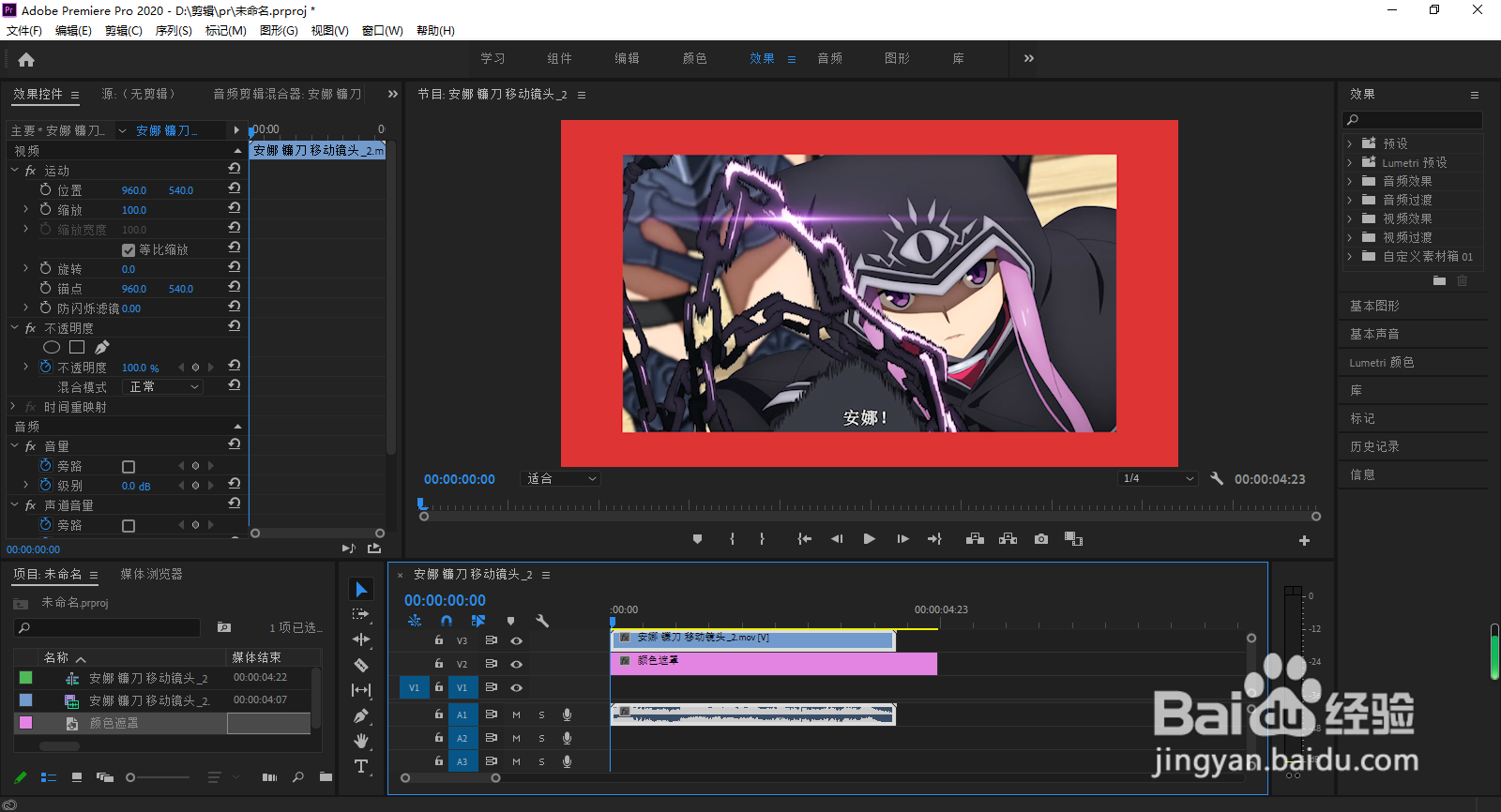Viewport: 1501px width, 812px height.
Task: Toggle V2 track output eye
Action: coord(516,664)
